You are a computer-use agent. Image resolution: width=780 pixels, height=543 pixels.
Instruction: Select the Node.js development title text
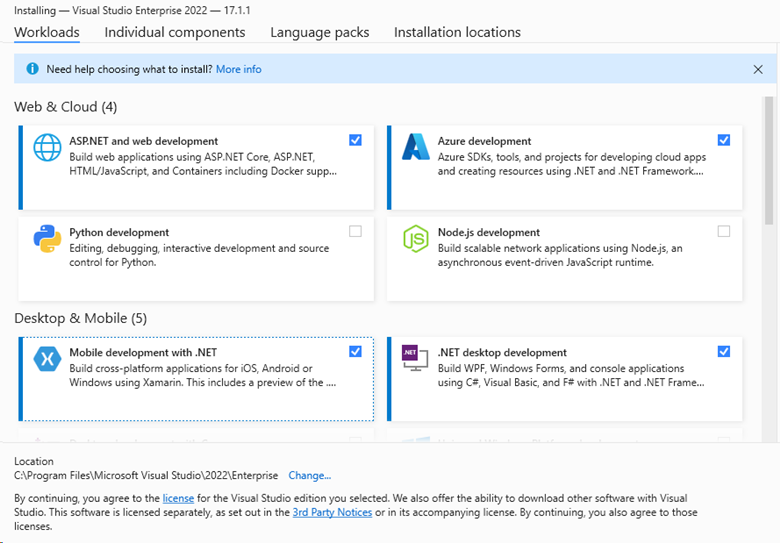click(x=488, y=232)
